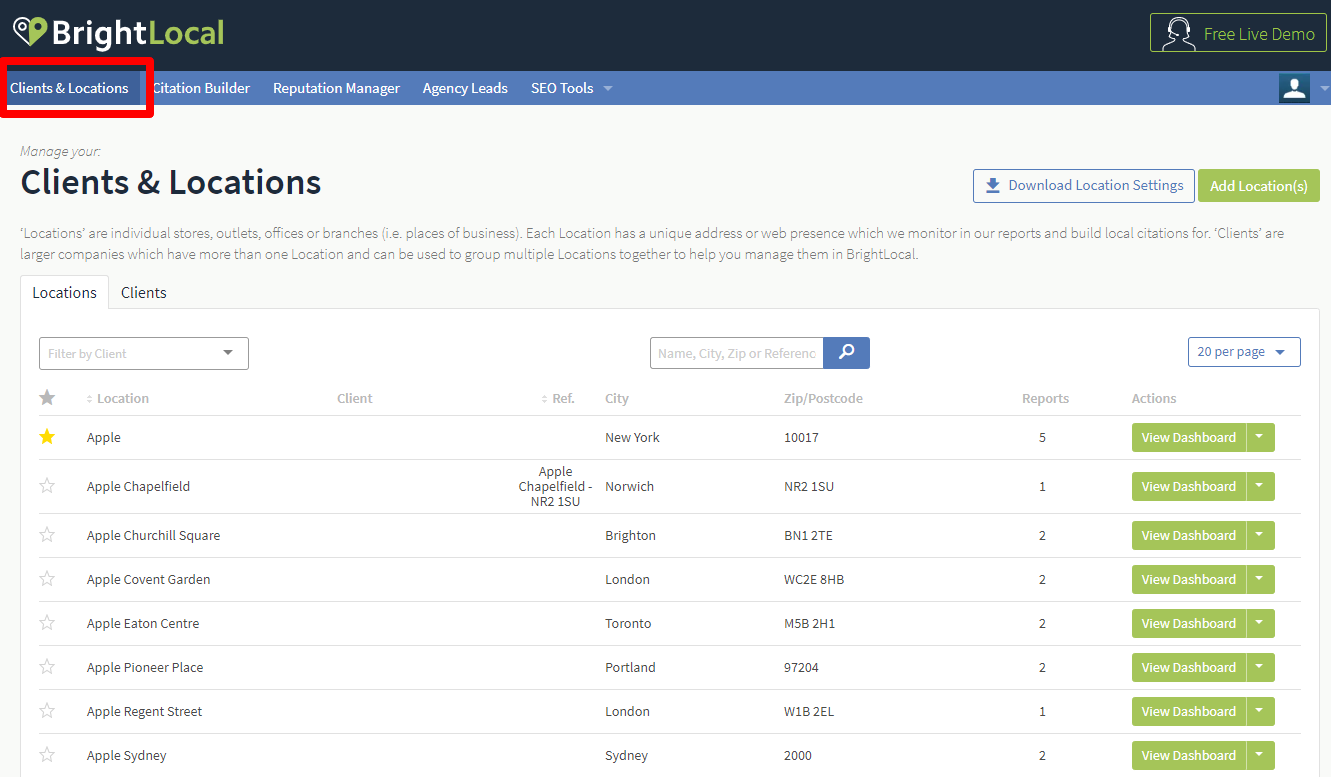Star the Apple Covent Garden location
1331x777 pixels.
pos(47,579)
